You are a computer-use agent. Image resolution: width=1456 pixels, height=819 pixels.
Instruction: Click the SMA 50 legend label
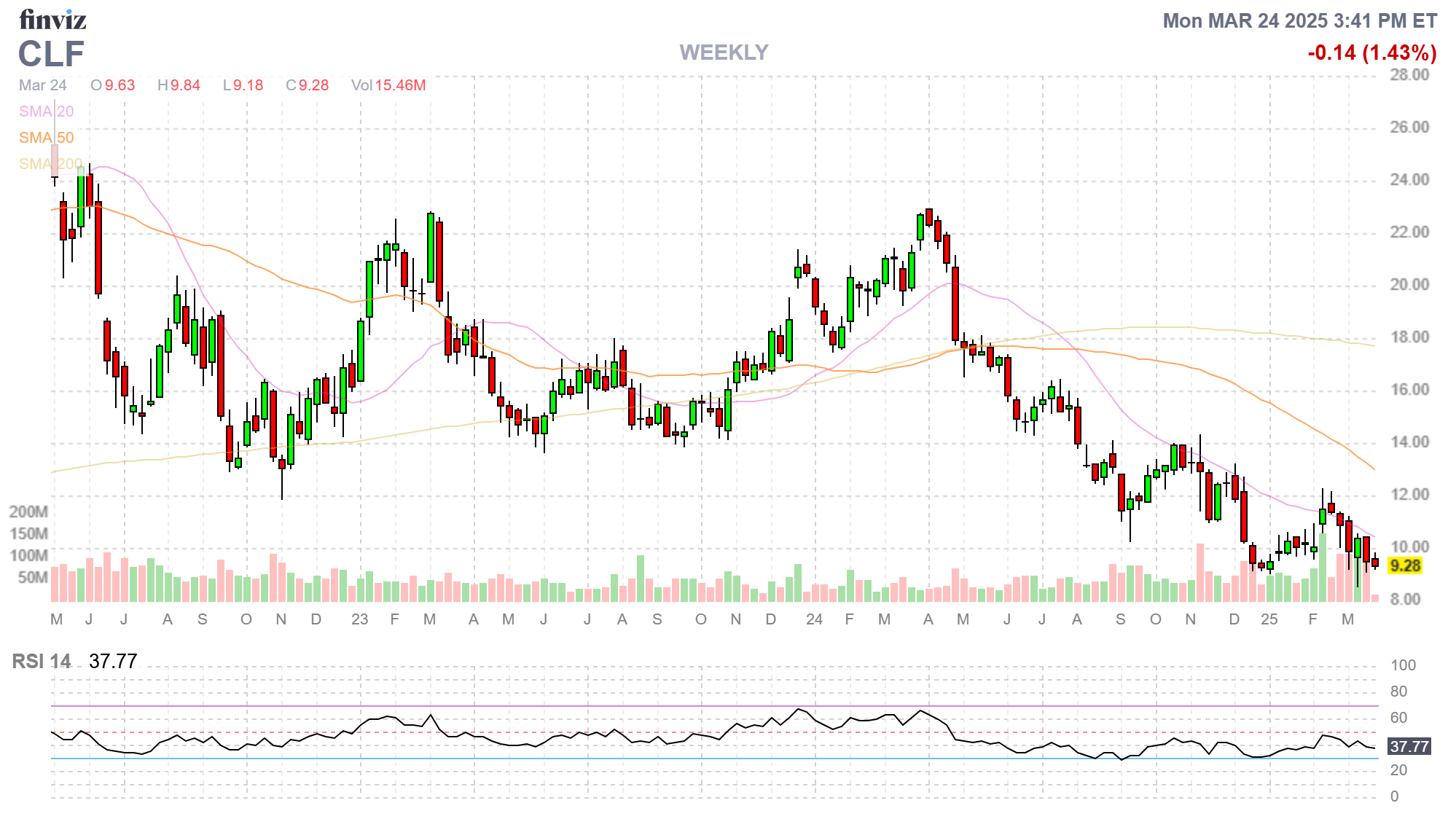[x=46, y=138]
